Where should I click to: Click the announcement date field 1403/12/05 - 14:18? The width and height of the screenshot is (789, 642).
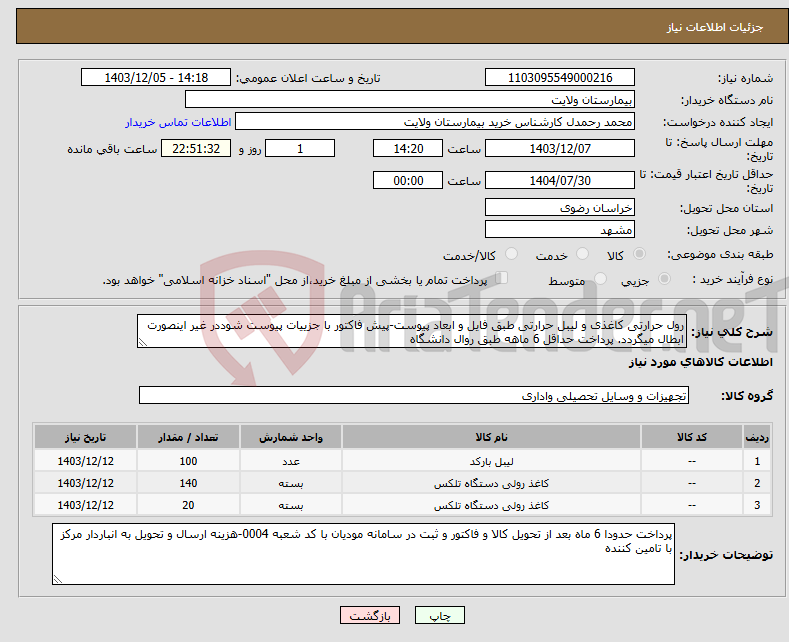coord(155,77)
